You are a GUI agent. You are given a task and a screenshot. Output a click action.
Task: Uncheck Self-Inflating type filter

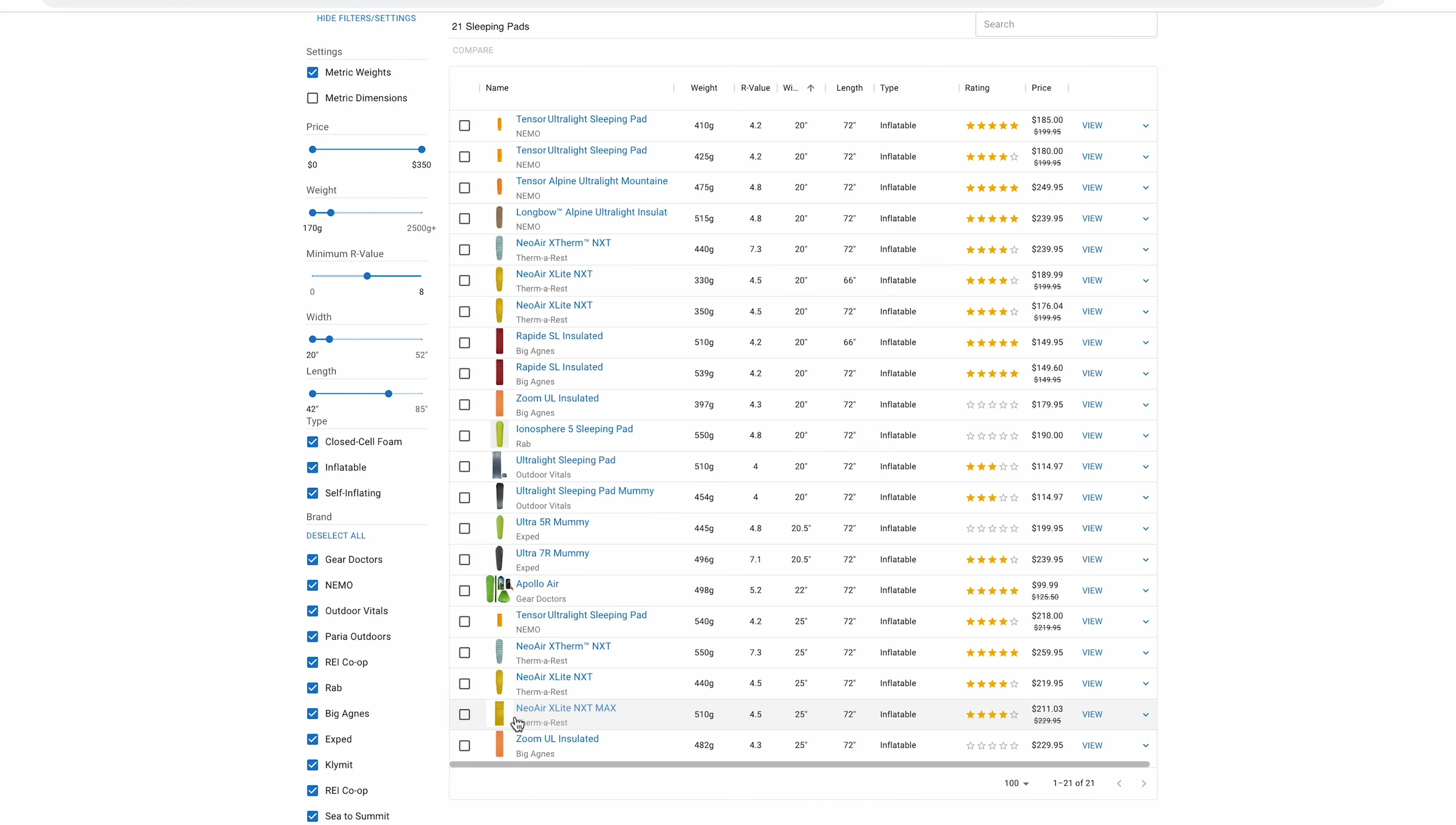coord(312,493)
